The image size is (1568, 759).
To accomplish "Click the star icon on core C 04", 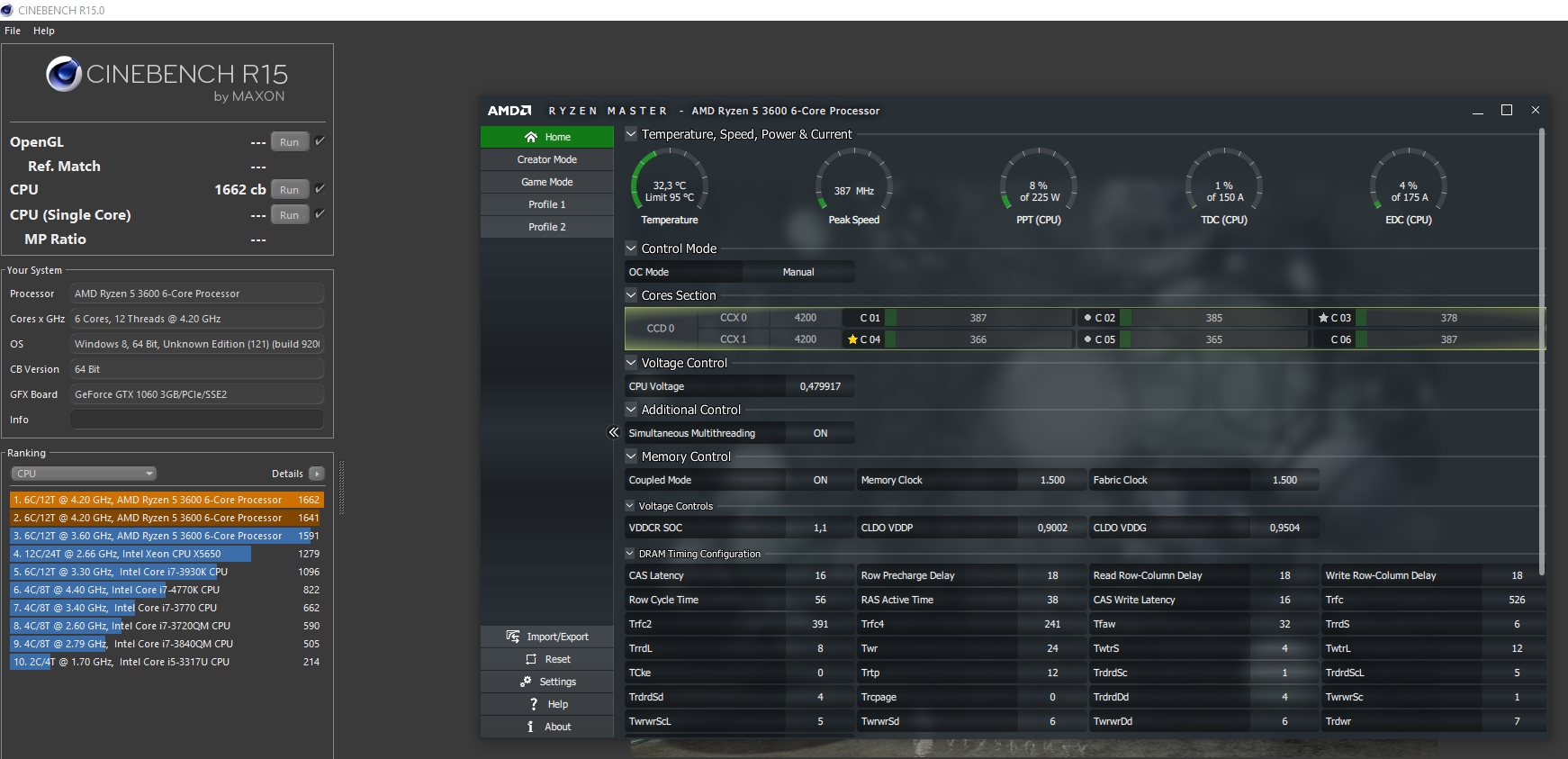I will click(852, 339).
